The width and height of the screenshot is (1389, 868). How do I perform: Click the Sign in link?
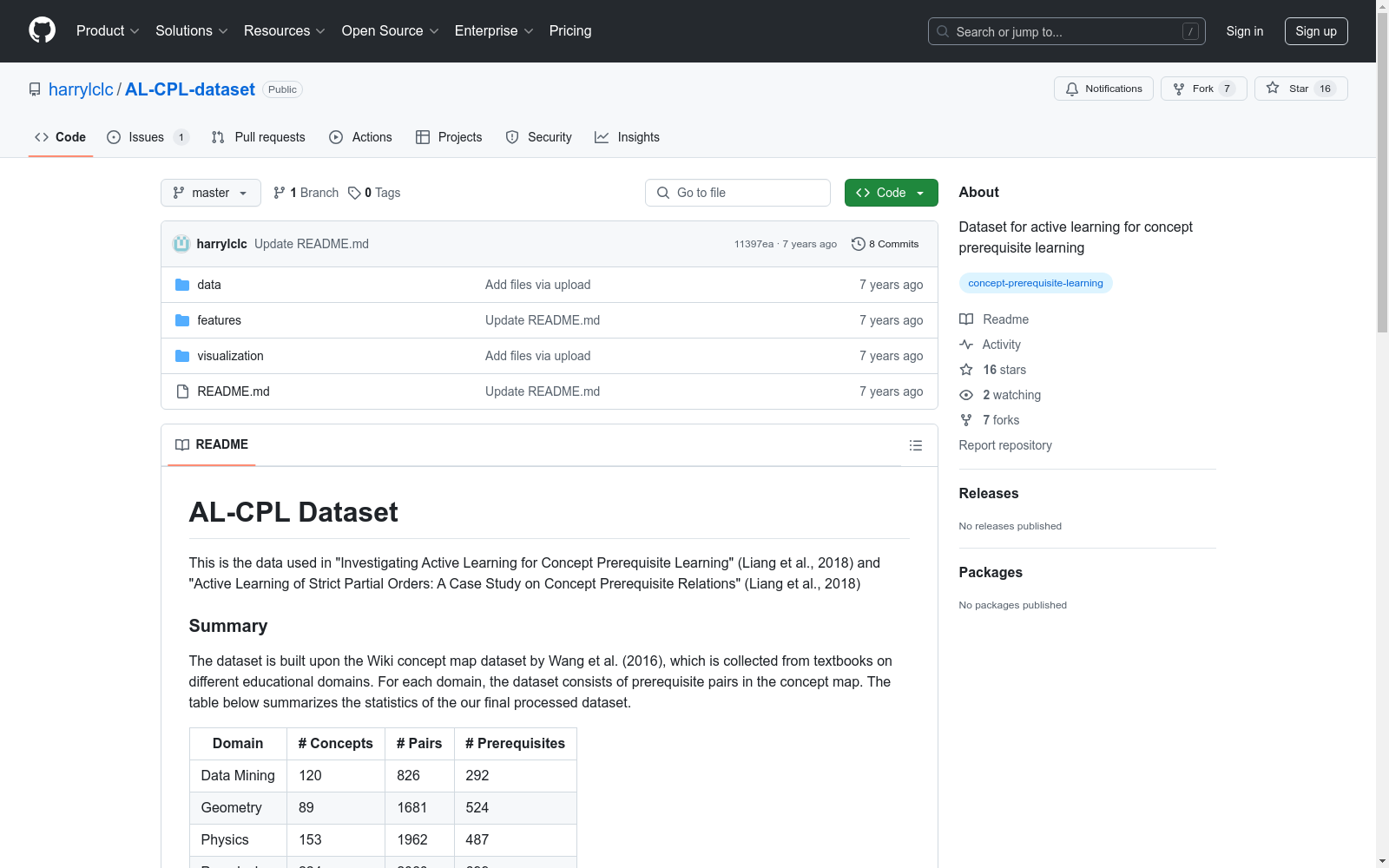click(x=1245, y=31)
